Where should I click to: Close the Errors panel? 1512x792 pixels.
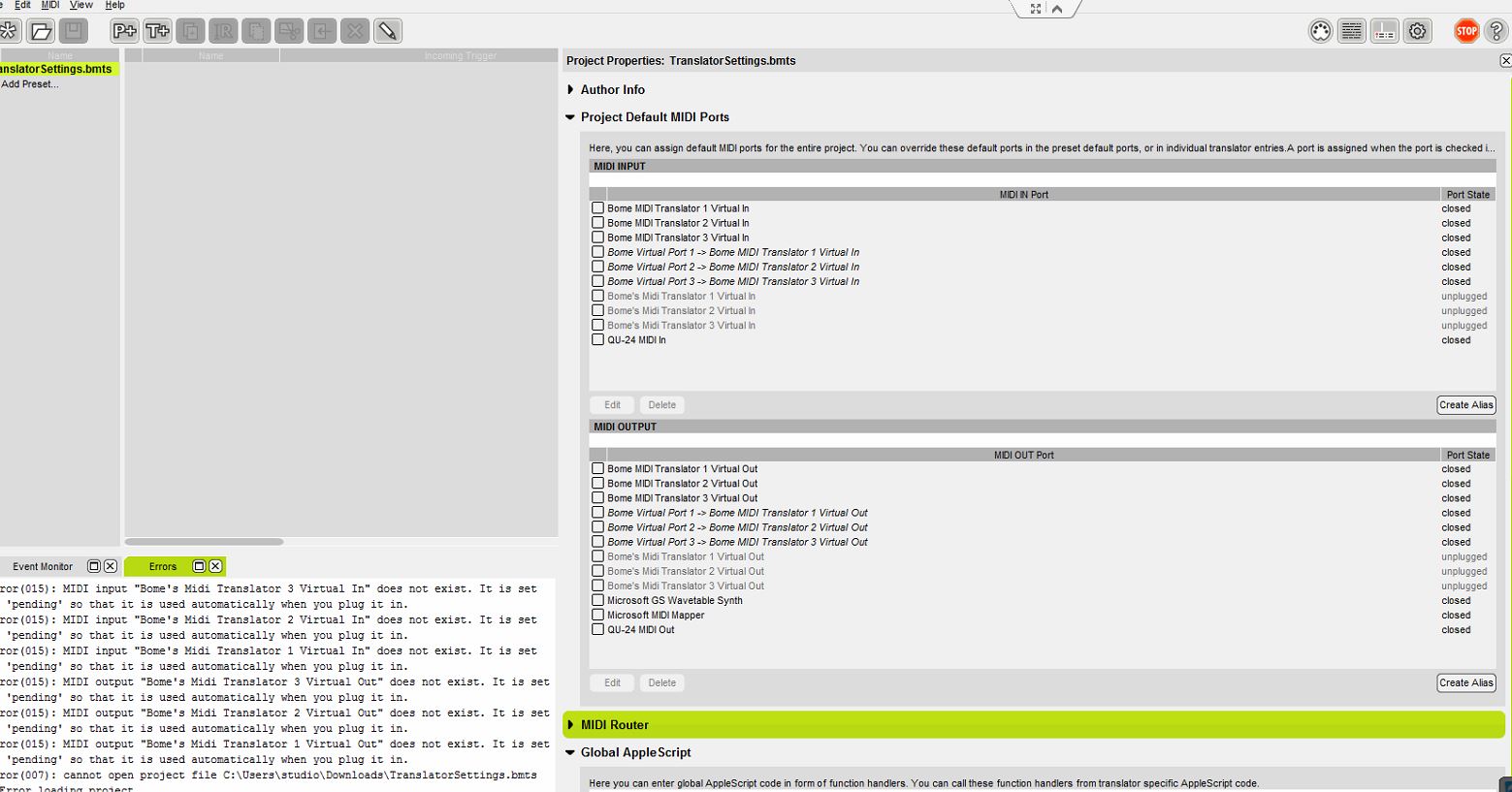tap(215, 566)
